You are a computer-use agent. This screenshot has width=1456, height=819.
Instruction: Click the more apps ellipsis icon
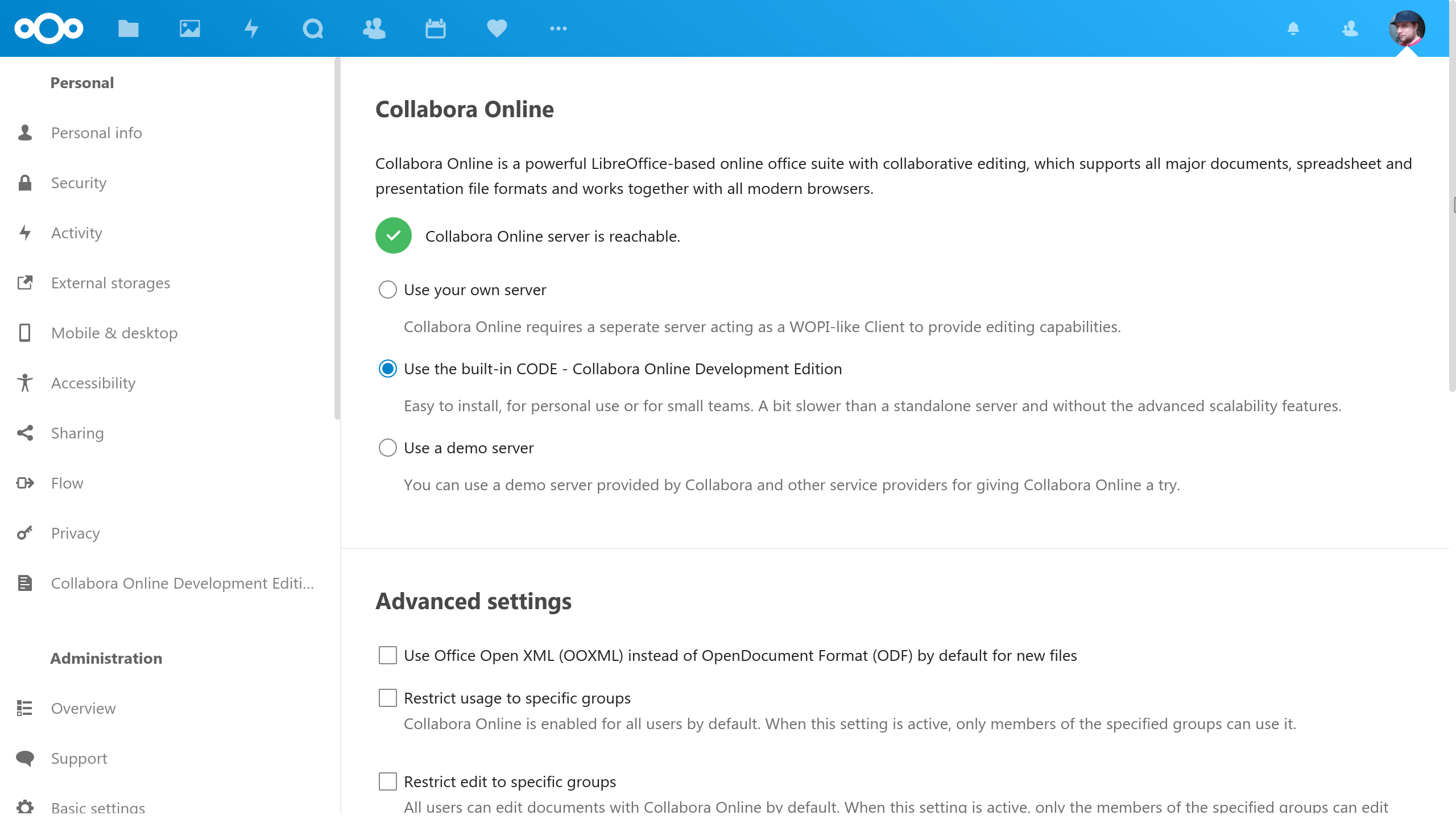tap(558, 28)
